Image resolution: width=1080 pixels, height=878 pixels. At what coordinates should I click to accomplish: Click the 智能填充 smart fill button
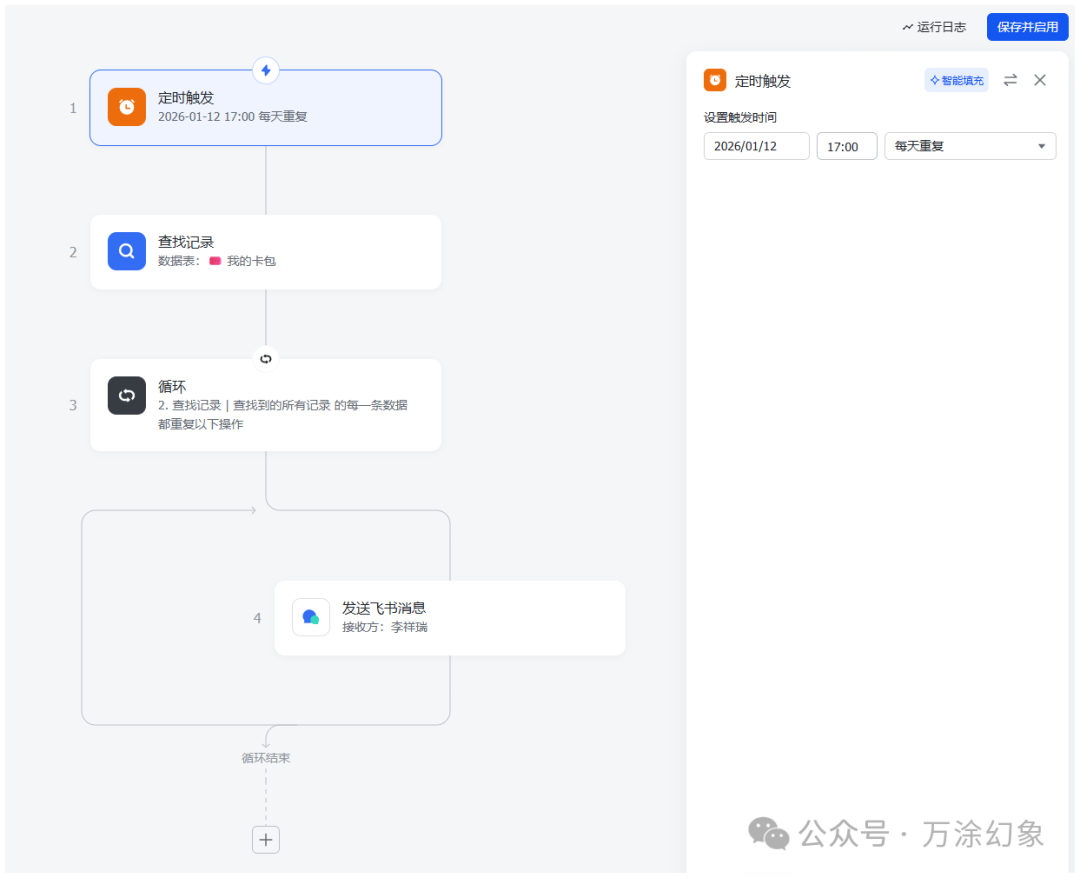956,80
